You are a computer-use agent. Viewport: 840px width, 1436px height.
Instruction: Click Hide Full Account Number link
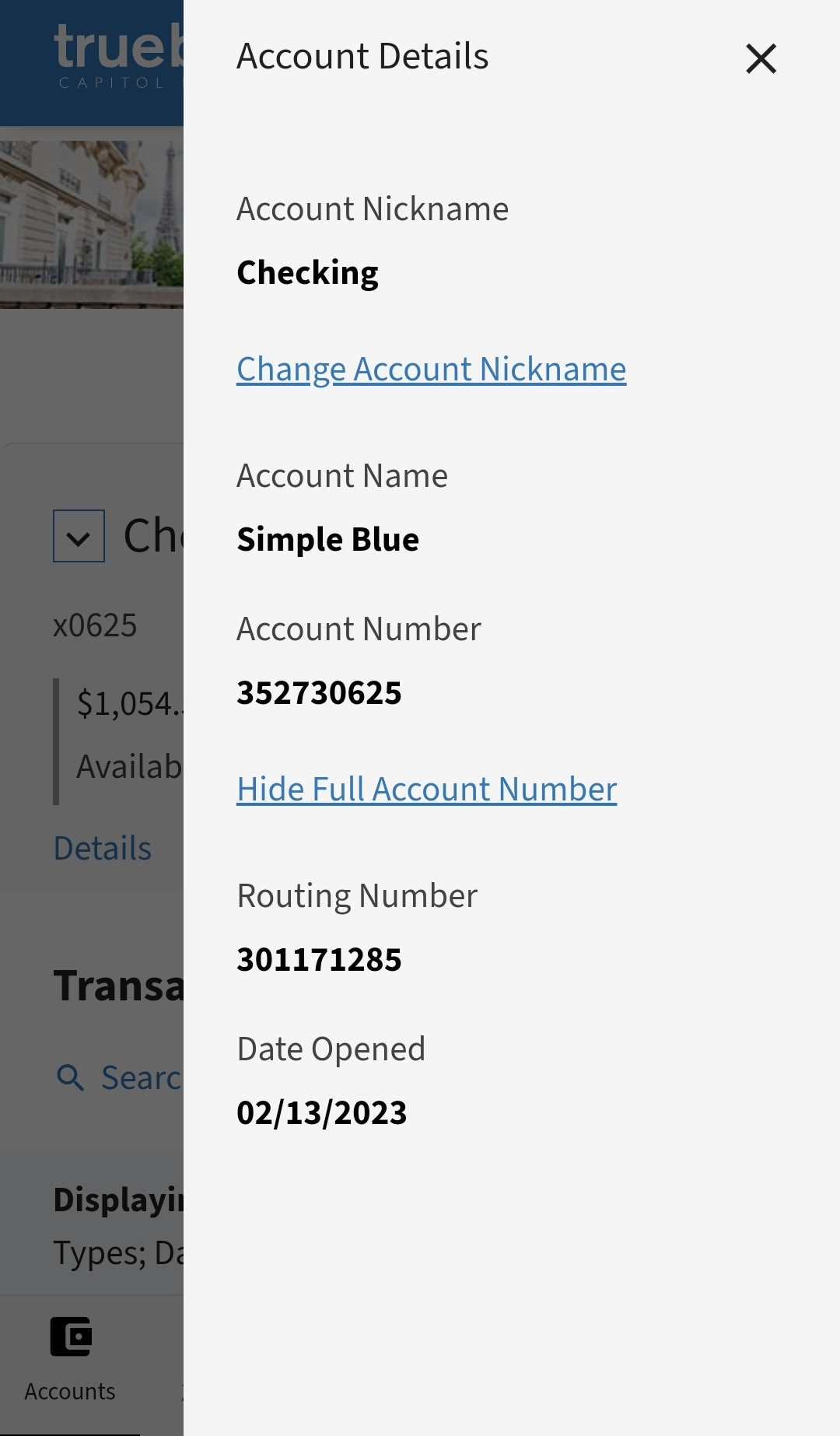(426, 790)
